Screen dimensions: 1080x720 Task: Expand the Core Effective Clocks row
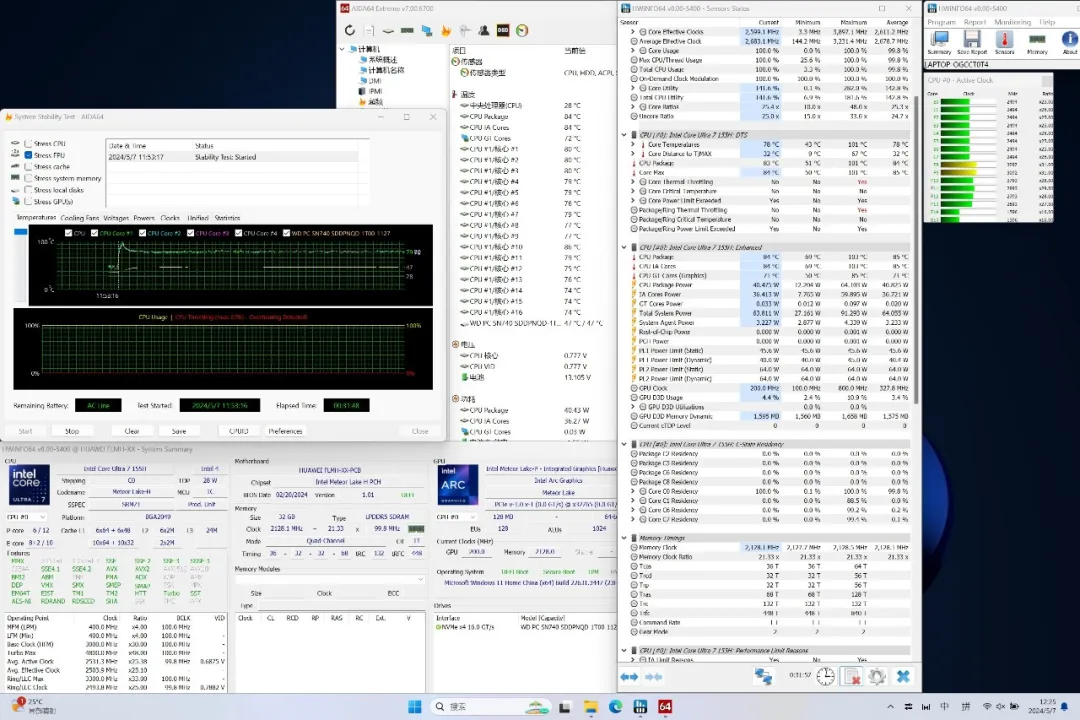[x=632, y=32]
